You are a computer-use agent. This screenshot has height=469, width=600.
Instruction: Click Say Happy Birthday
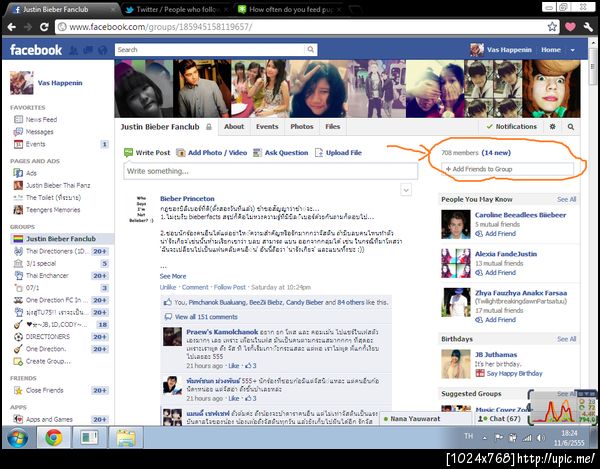click(x=514, y=373)
